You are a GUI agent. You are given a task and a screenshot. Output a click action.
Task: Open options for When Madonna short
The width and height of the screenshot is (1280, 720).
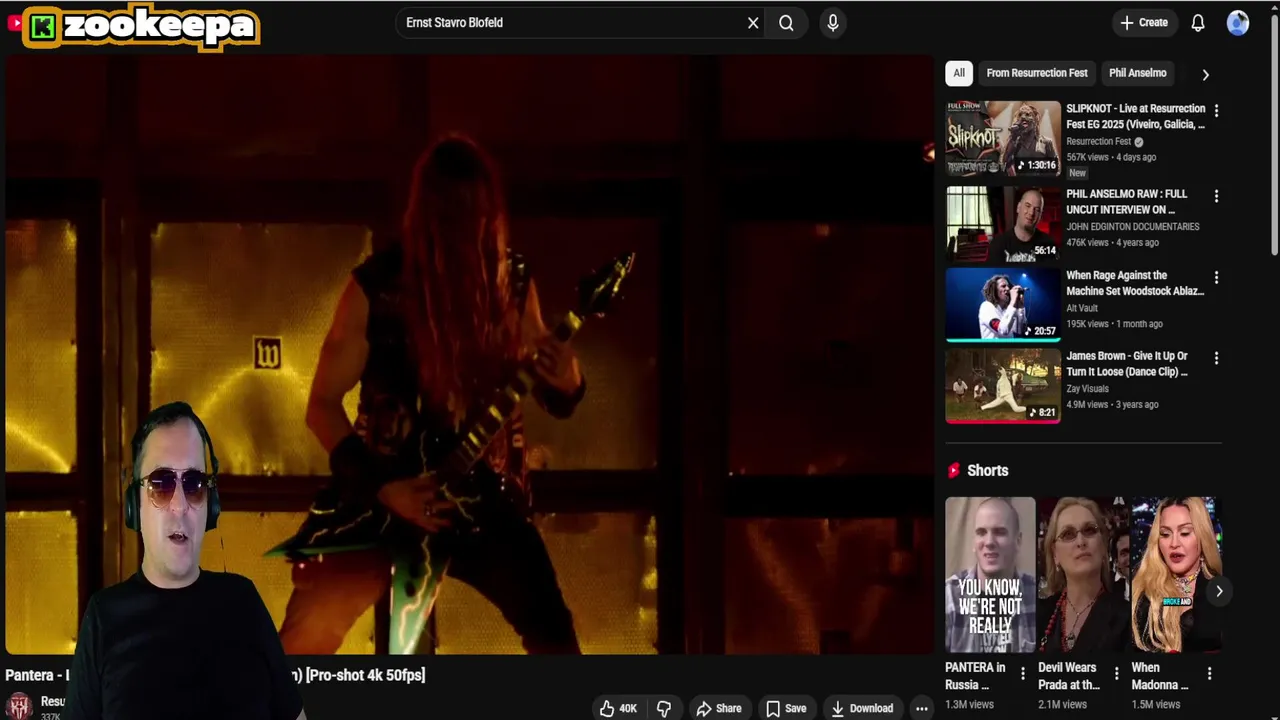click(1209, 674)
